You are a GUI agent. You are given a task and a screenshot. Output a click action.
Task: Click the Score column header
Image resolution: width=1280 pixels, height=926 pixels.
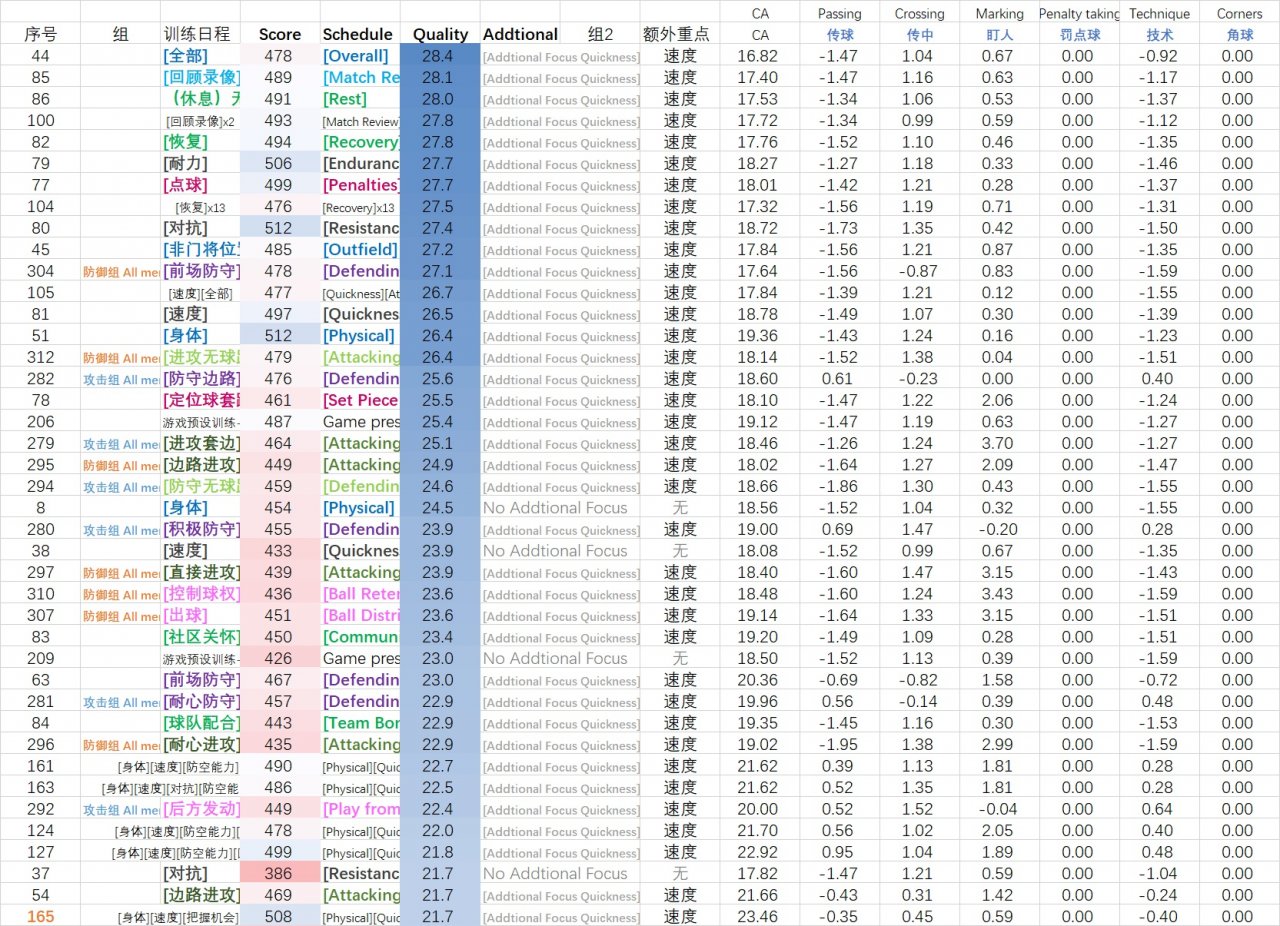click(x=280, y=34)
